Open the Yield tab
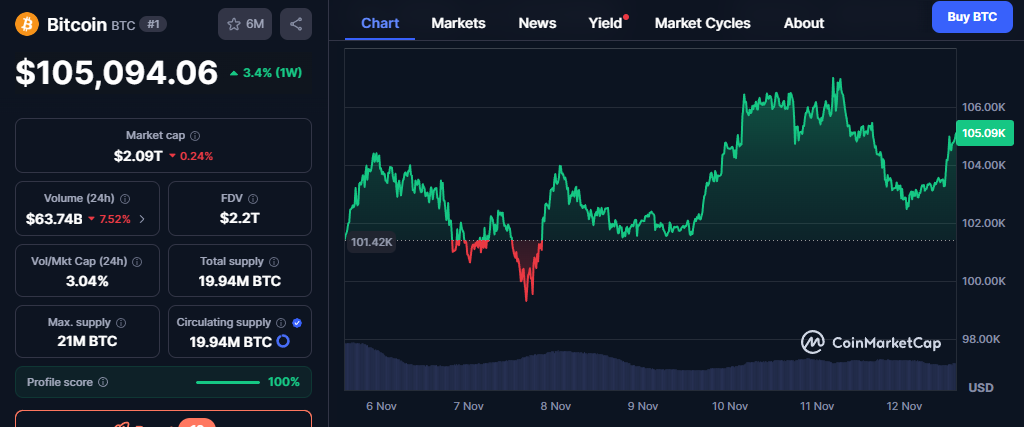Image resolution: width=1024 pixels, height=427 pixels. 605,23
